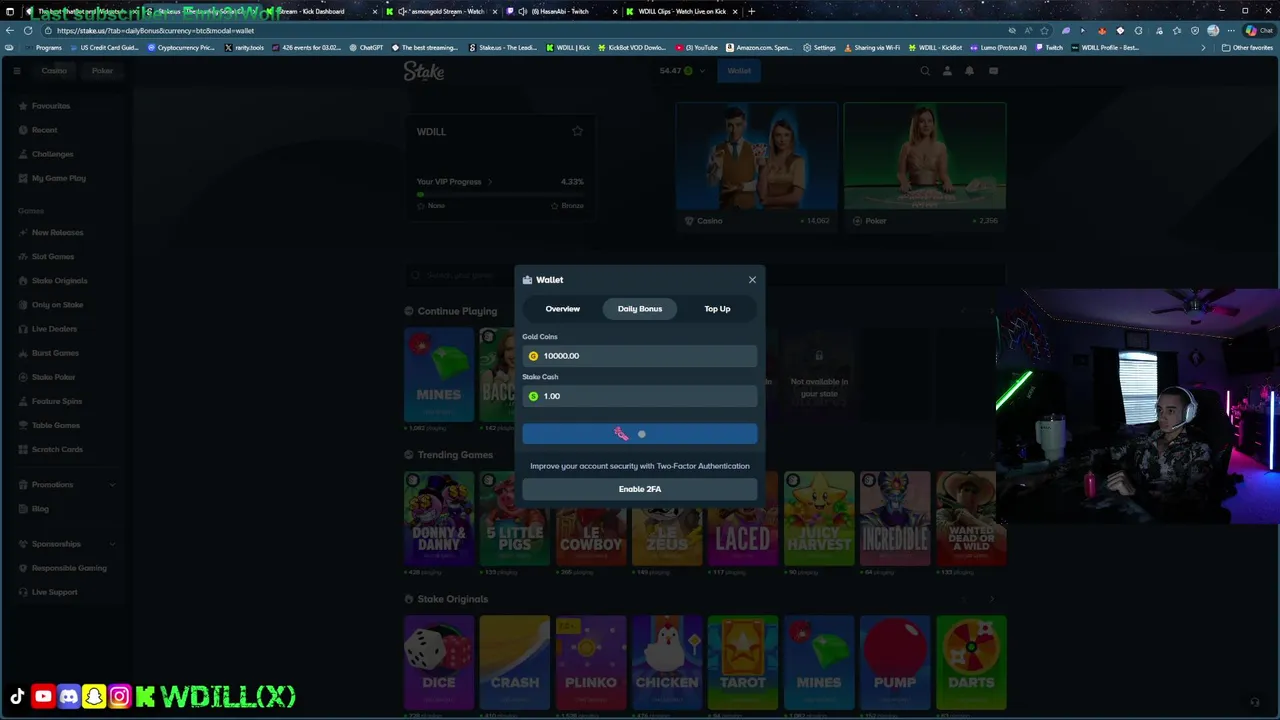1280x720 pixels.
Task: Open Only on Stake in sidebar
Action: point(57,305)
